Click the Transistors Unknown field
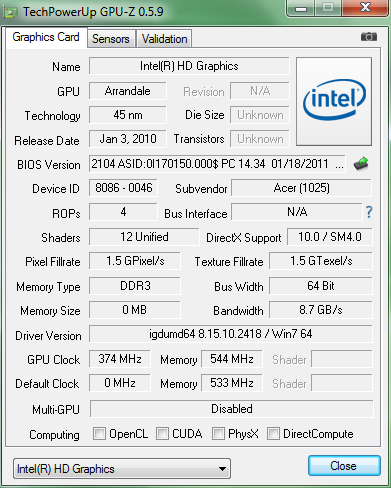 pos(260,139)
